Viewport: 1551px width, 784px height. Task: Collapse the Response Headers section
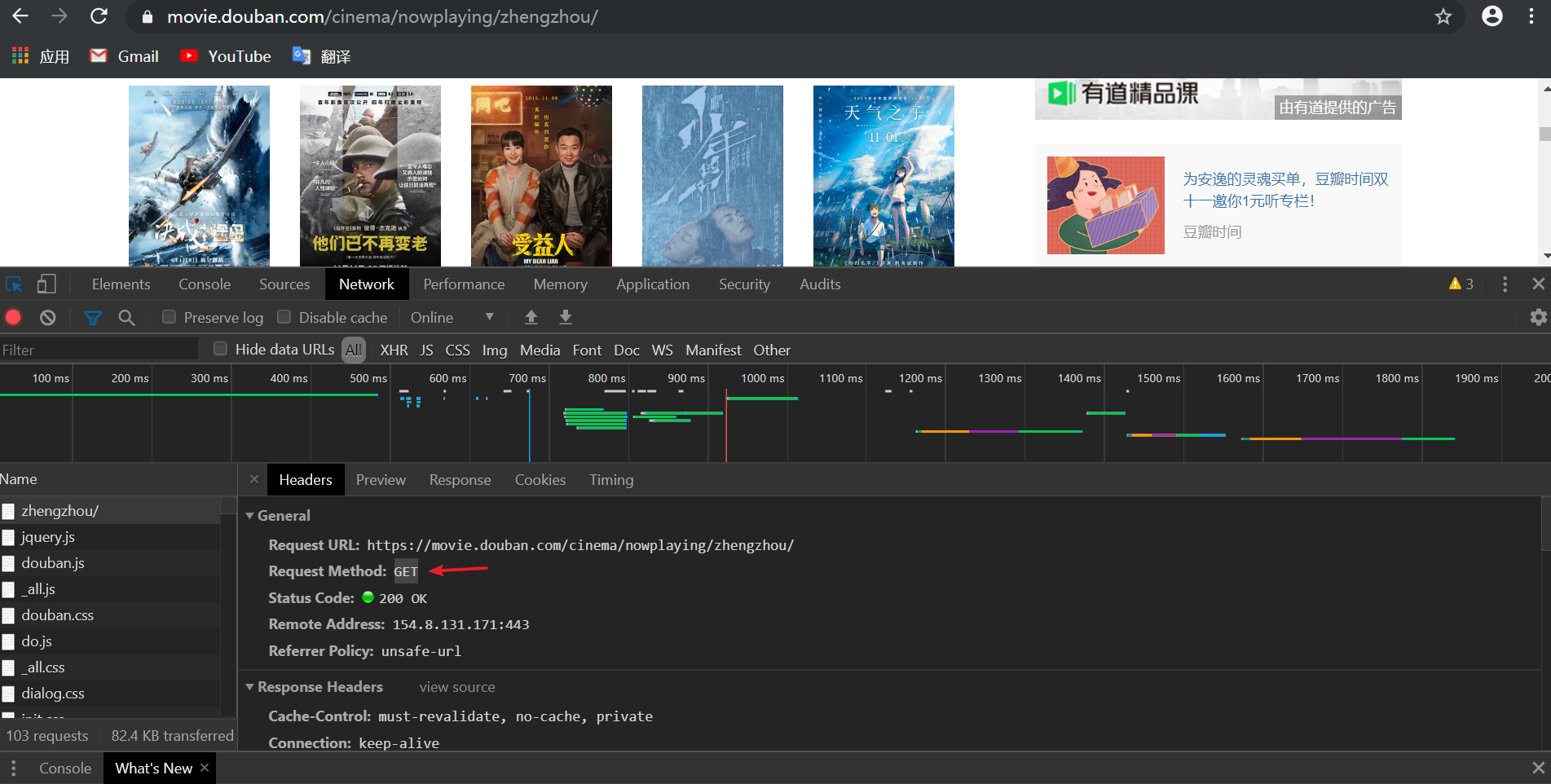point(250,687)
